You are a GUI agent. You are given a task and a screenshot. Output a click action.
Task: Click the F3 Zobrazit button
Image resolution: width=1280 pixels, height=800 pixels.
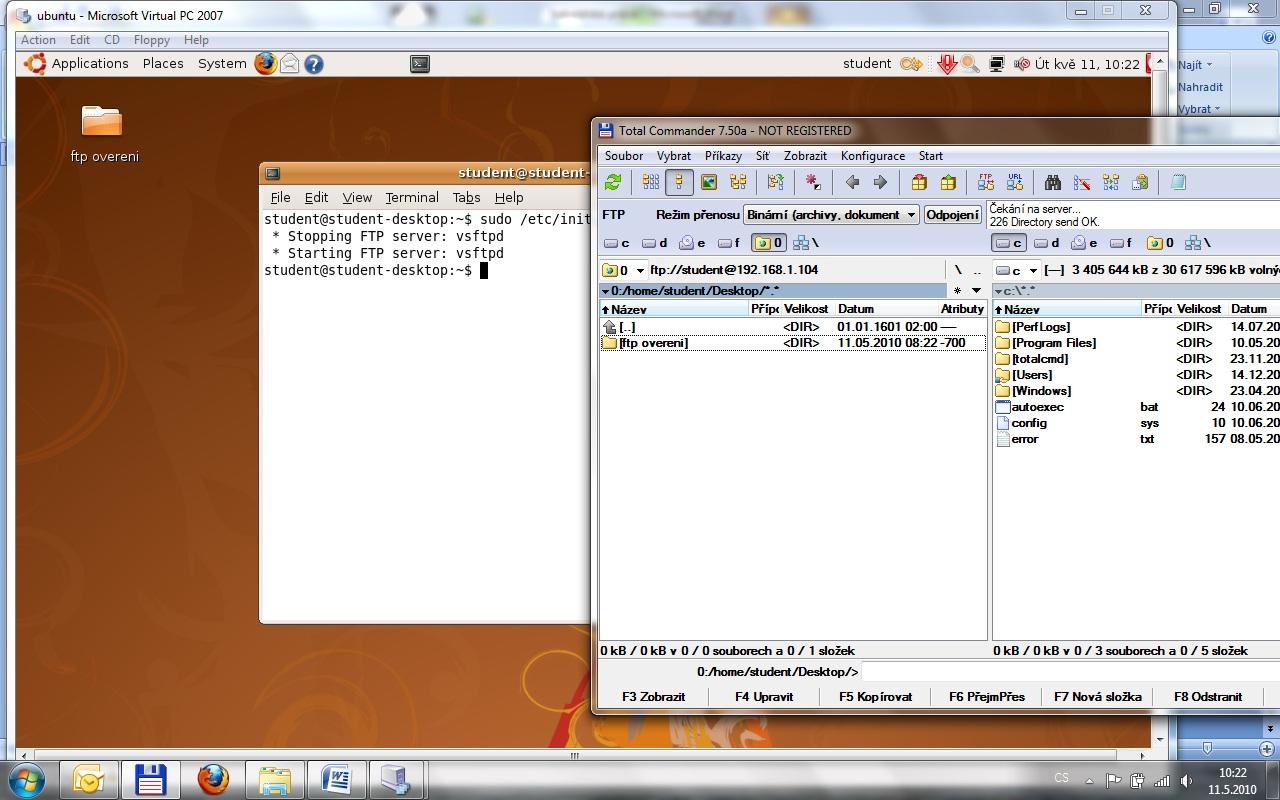tap(654, 697)
